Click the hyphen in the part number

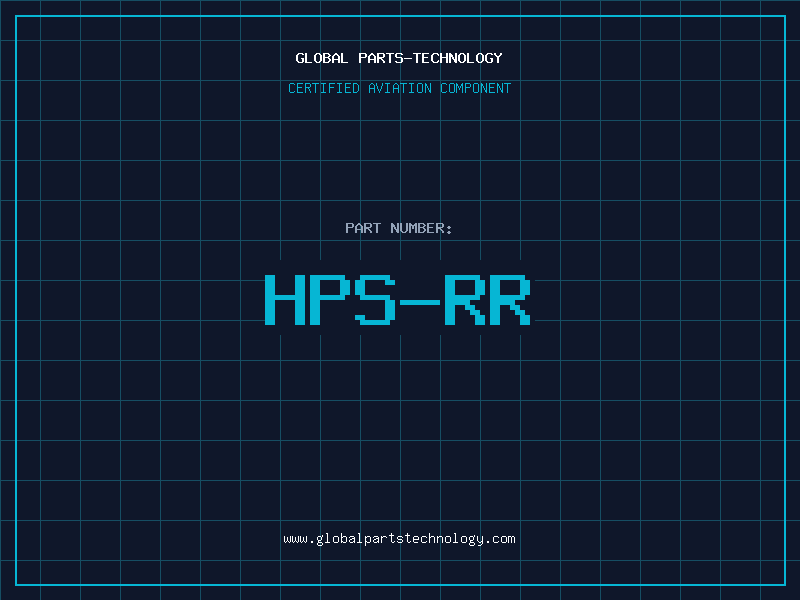click(x=419, y=301)
